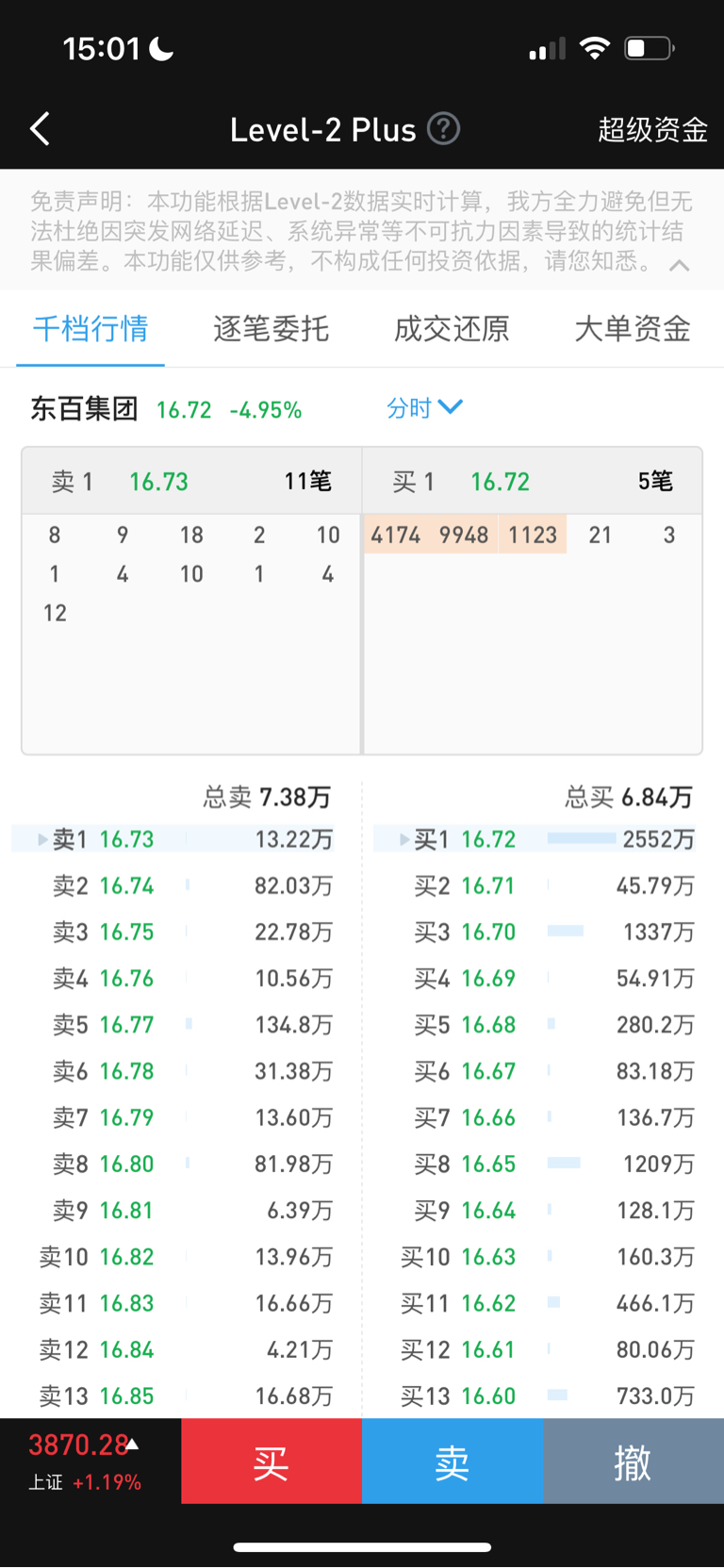Tap the back arrow icon
724x1568 pixels.
click(x=40, y=129)
